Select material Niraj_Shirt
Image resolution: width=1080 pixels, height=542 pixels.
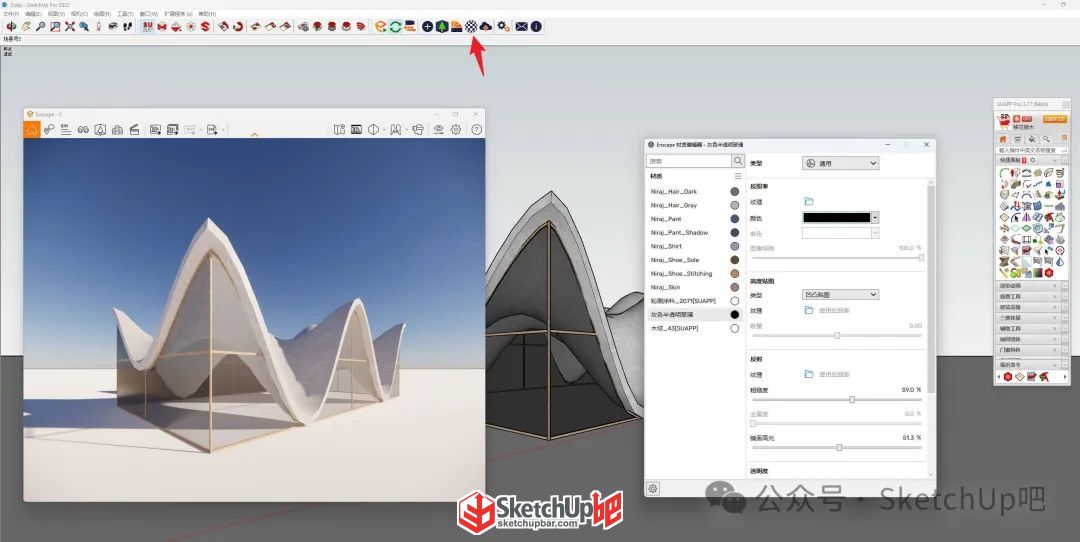694,247
